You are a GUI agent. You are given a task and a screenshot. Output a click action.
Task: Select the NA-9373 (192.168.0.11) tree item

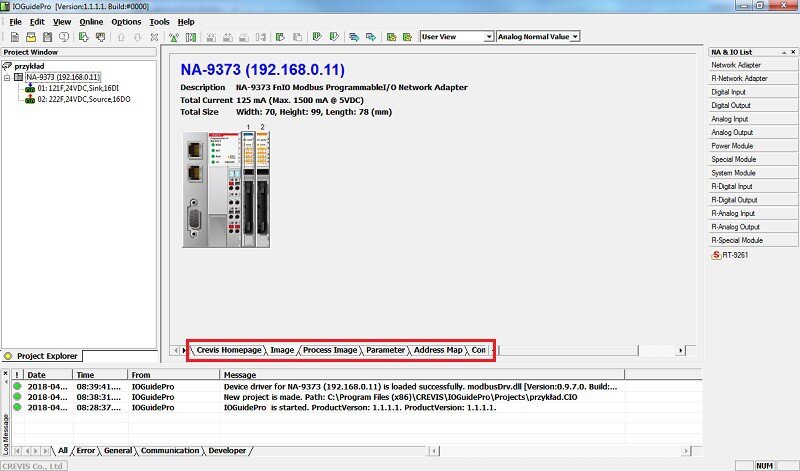[x=63, y=77]
